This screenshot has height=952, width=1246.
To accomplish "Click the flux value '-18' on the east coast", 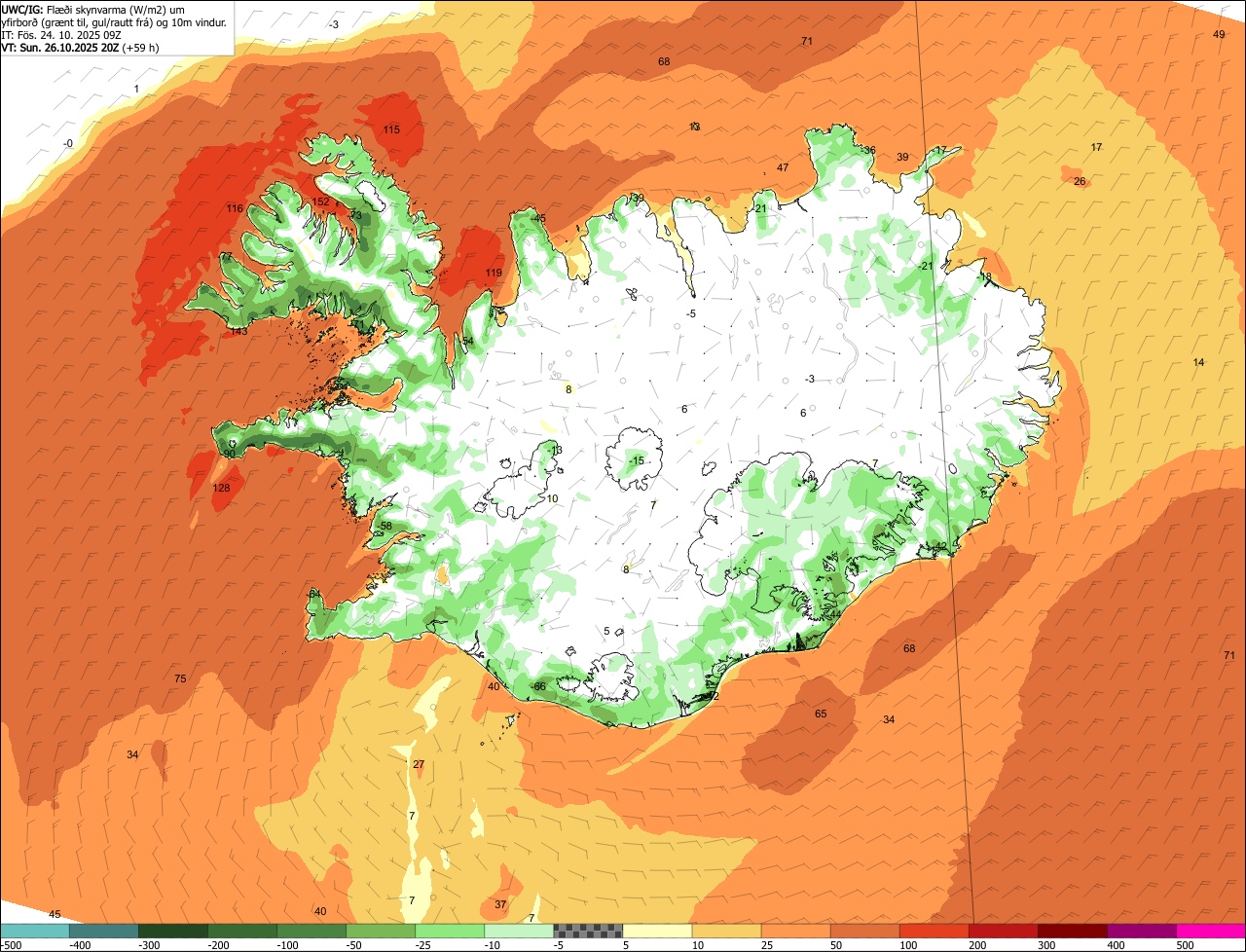I will pyautogui.click(x=985, y=276).
